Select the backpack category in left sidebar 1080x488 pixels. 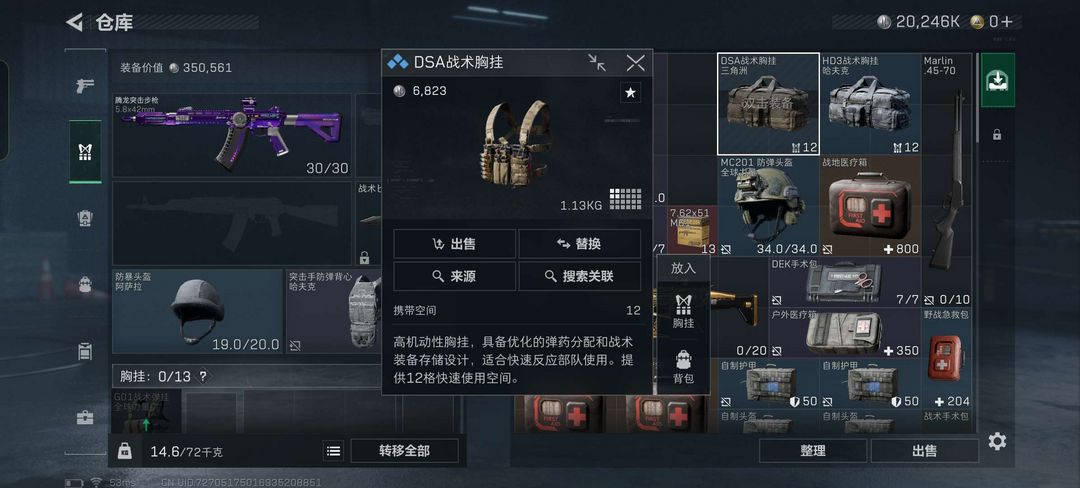coord(85,284)
